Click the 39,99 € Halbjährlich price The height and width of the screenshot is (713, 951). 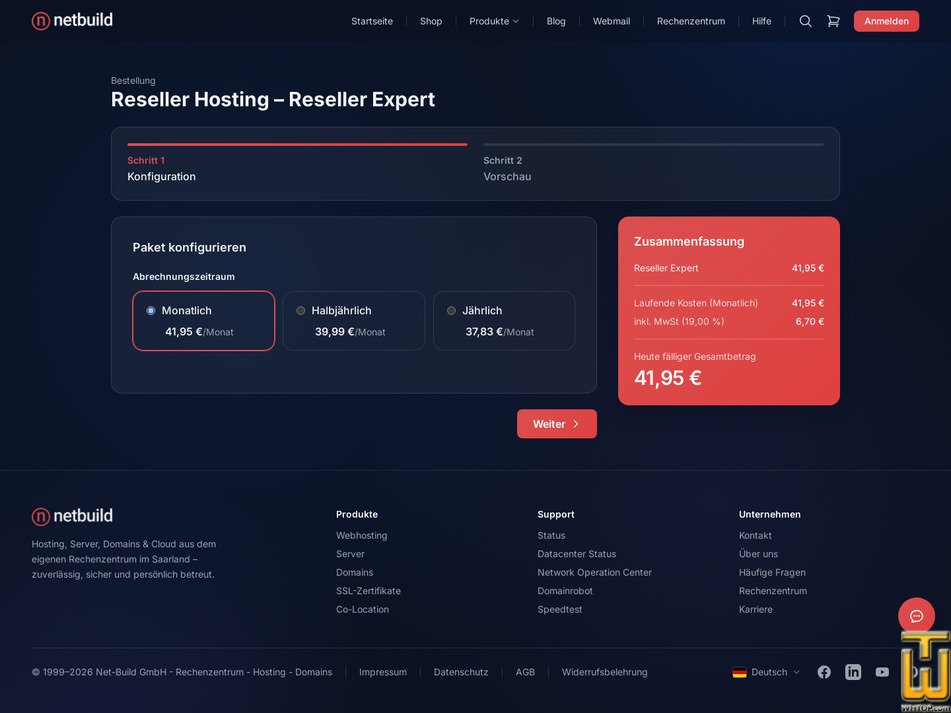(x=334, y=332)
